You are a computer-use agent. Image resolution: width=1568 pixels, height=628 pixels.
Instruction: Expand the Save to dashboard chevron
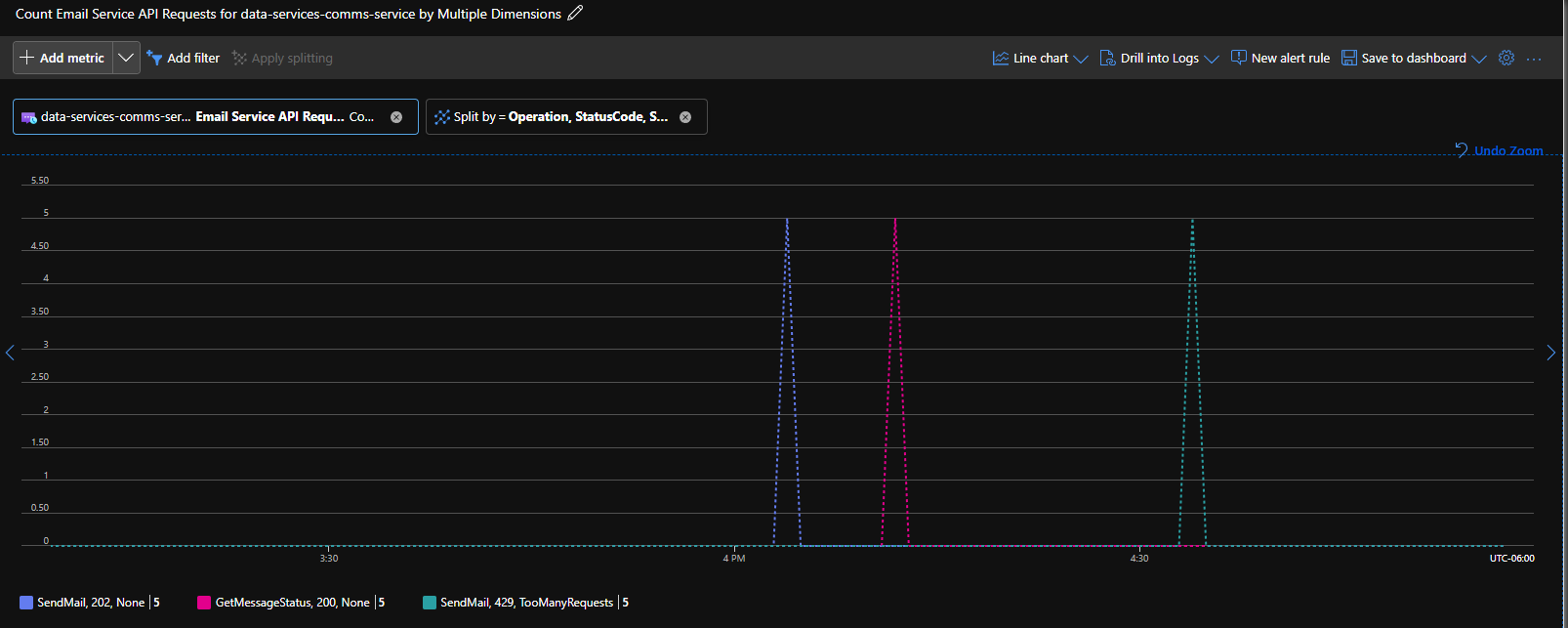1479,59
